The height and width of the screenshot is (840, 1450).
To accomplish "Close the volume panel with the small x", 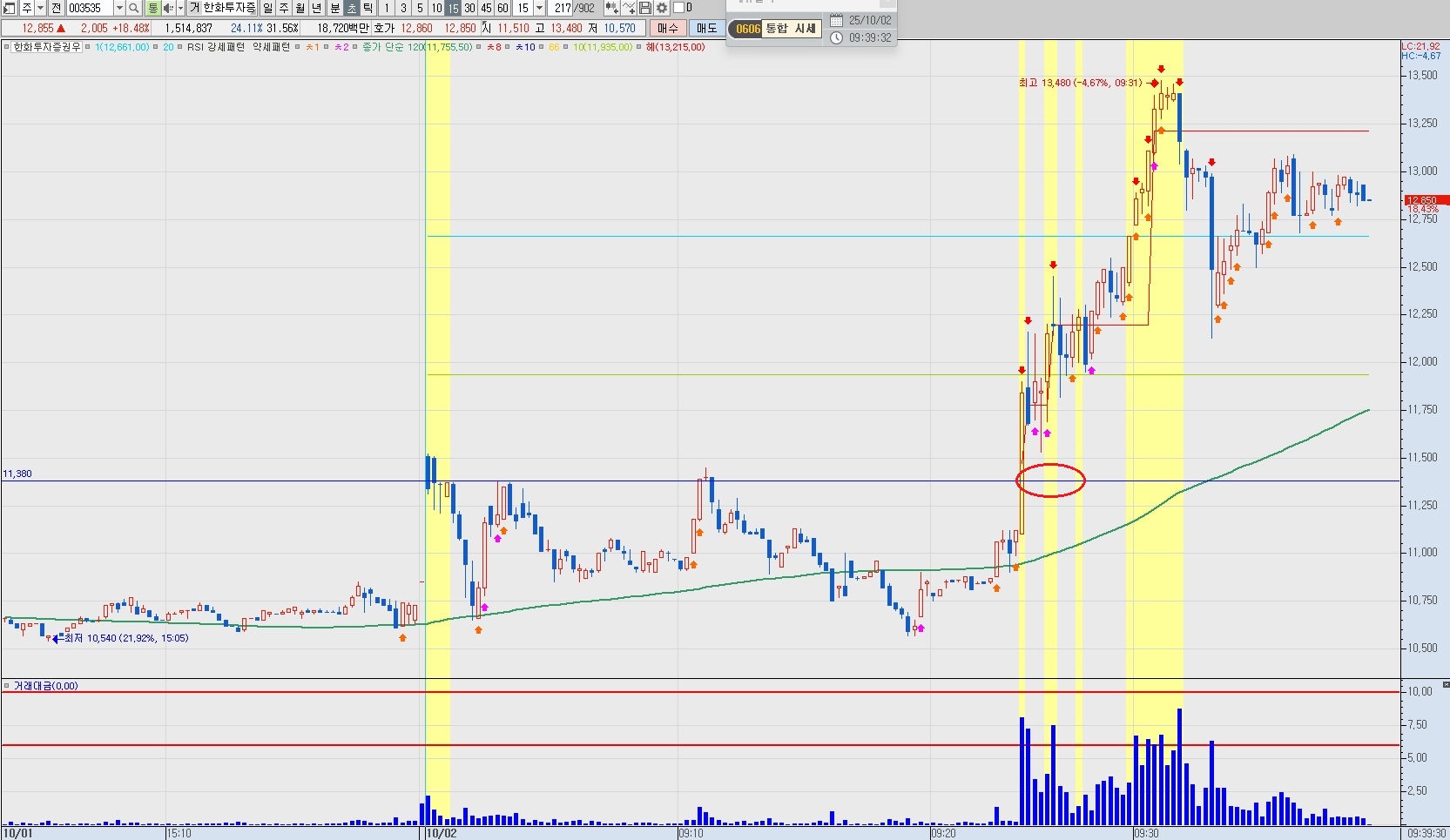I will tap(1445, 686).
